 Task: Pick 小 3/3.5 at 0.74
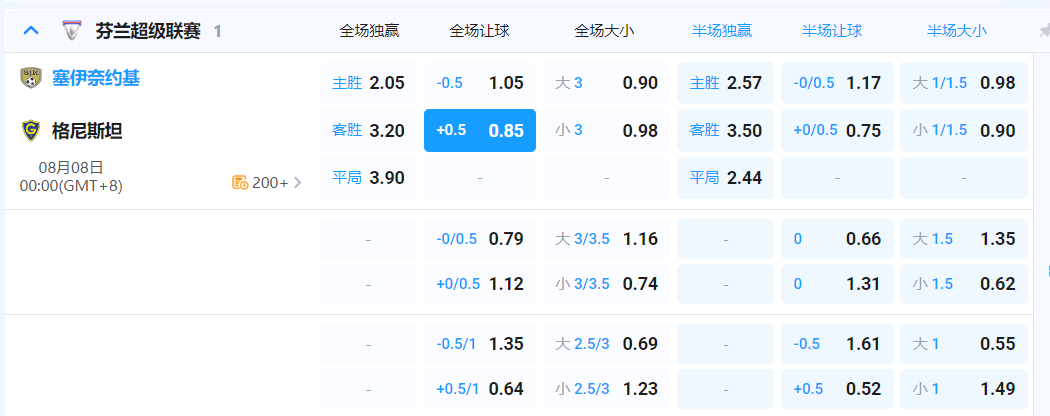click(x=606, y=284)
